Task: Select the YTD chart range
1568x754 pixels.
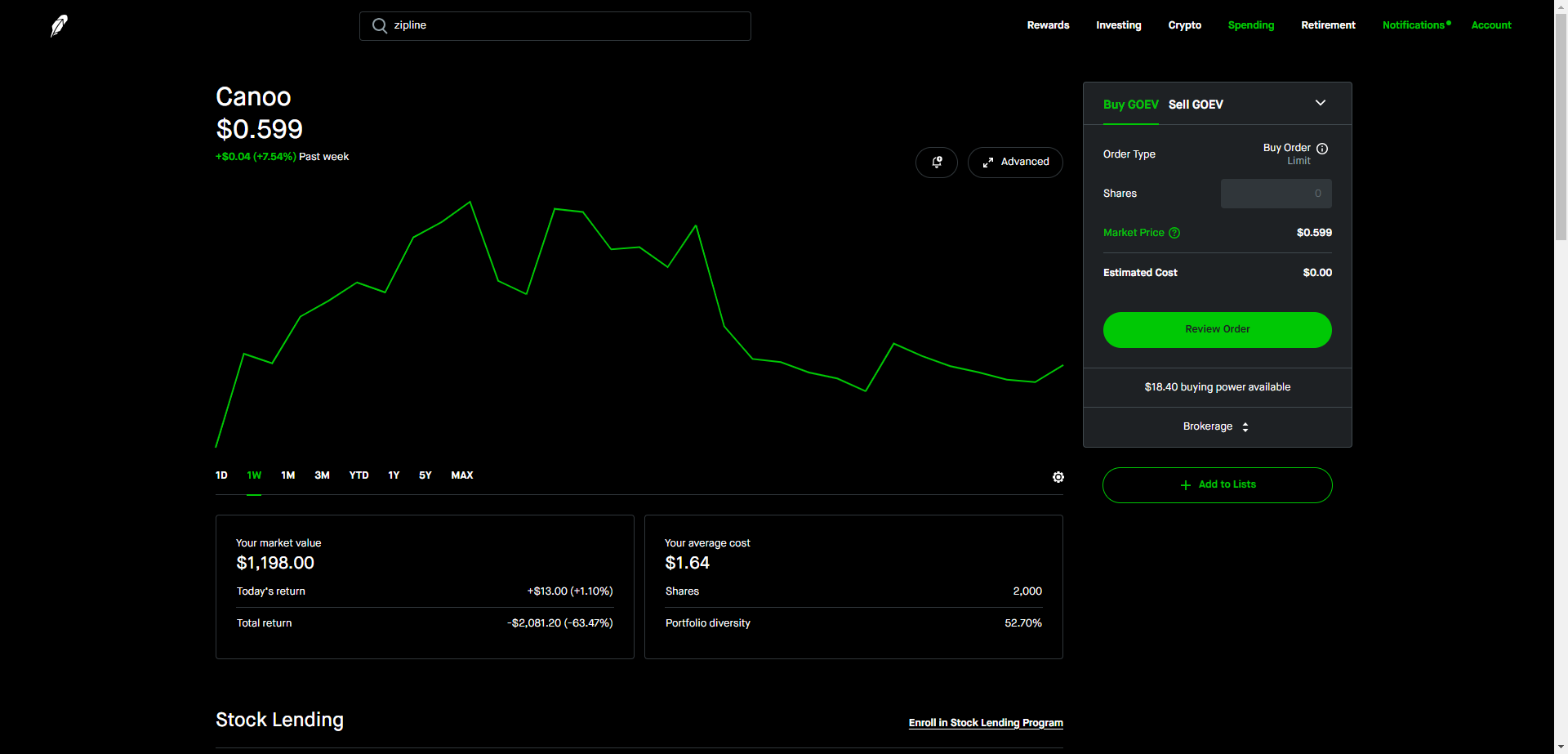Action: 359,475
